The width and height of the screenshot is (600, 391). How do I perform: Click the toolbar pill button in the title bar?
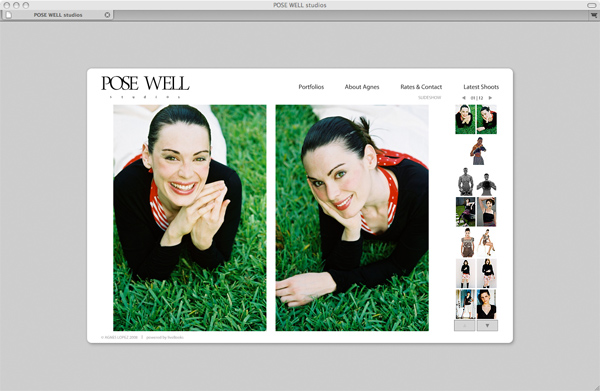pyautogui.click(x=591, y=5)
